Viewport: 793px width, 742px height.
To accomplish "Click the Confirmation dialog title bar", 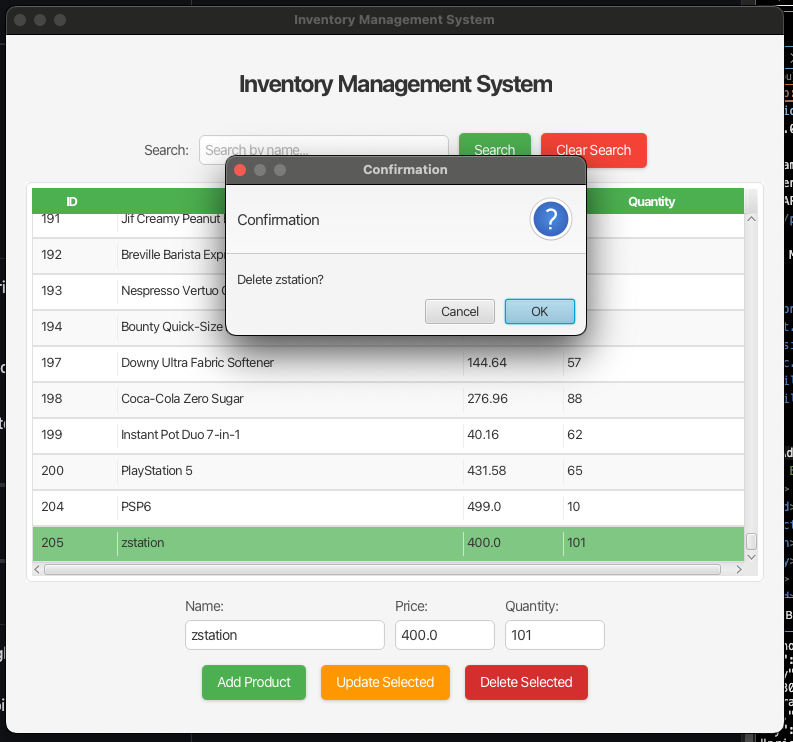I will tap(406, 170).
